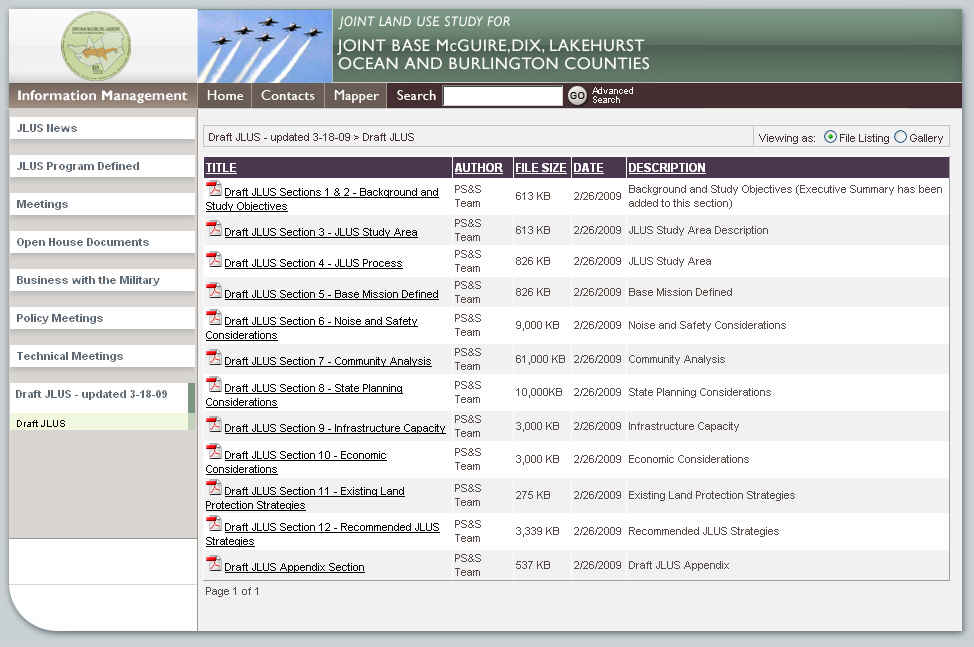Open the Mapper menu item
Image resolution: width=974 pixels, height=647 pixels.
tap(355, 96)
